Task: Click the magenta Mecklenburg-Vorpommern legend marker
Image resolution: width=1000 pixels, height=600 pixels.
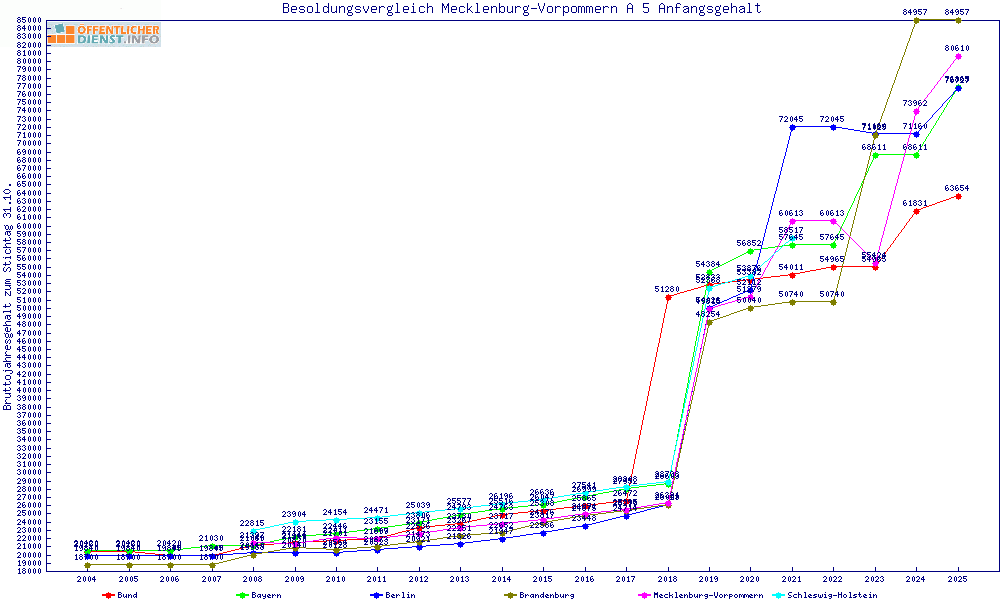Action: (x=643, y=595)
